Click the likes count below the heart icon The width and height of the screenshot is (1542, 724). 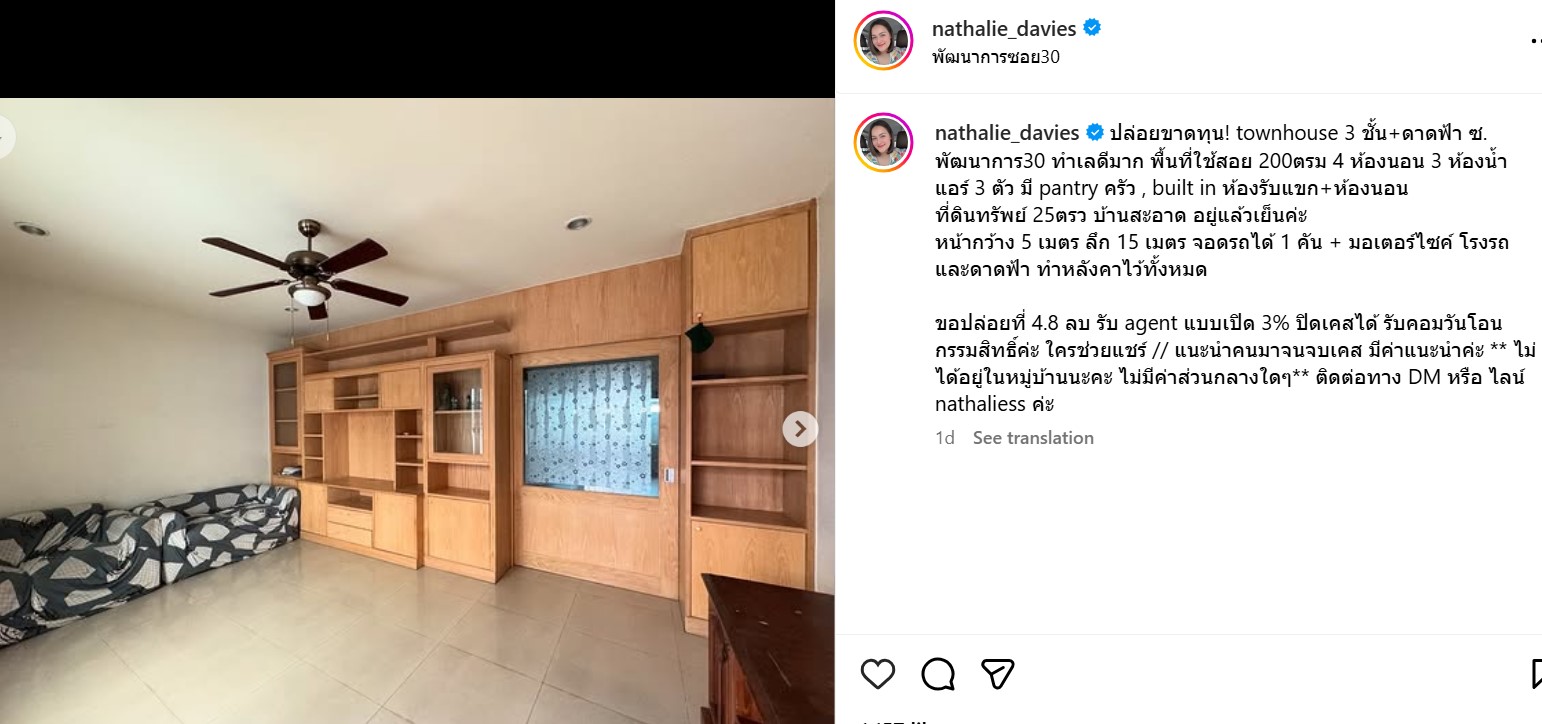[x=895, y=720]
